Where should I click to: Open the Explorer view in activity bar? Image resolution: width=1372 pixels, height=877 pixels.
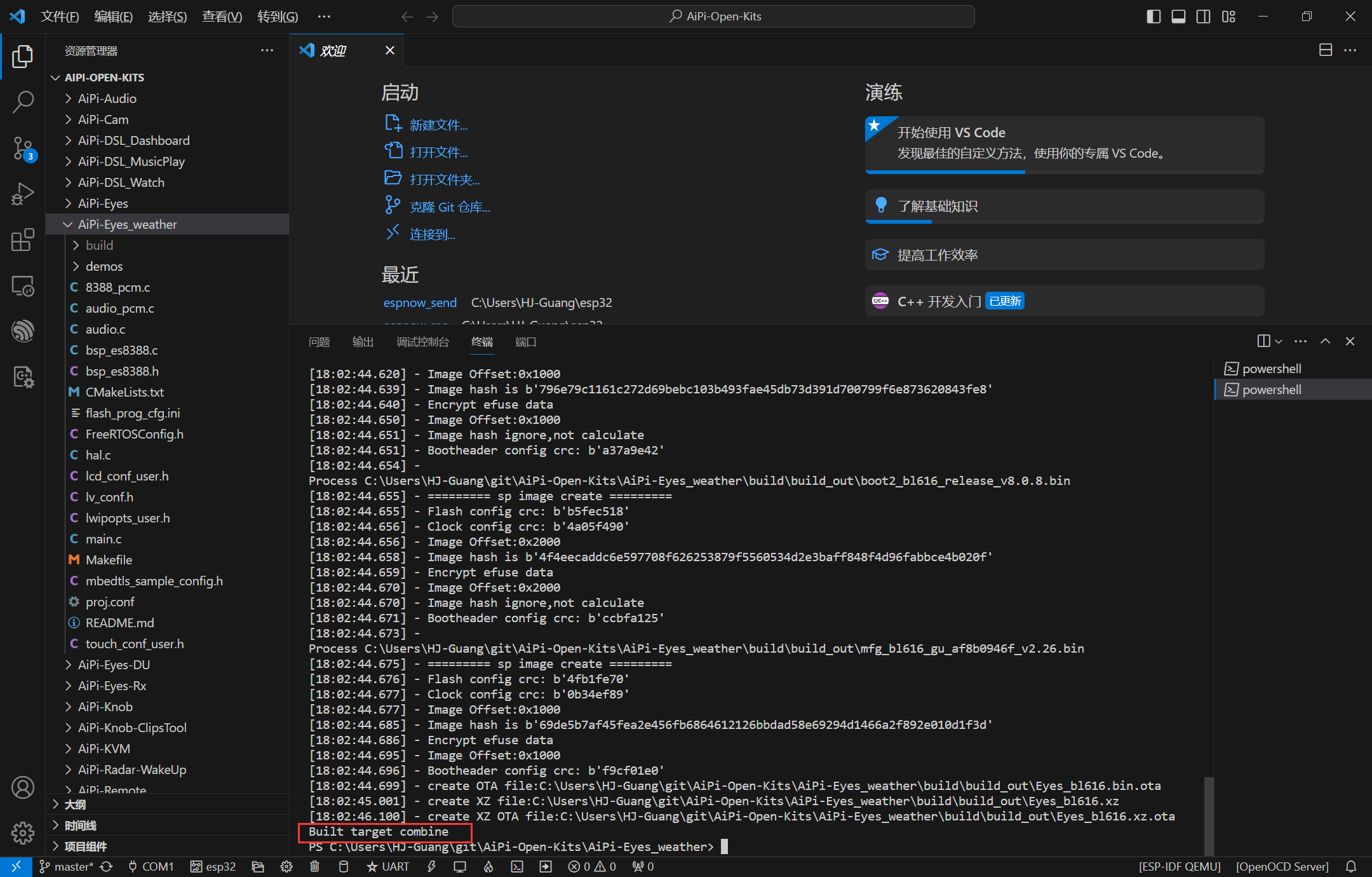coord(23,57)
